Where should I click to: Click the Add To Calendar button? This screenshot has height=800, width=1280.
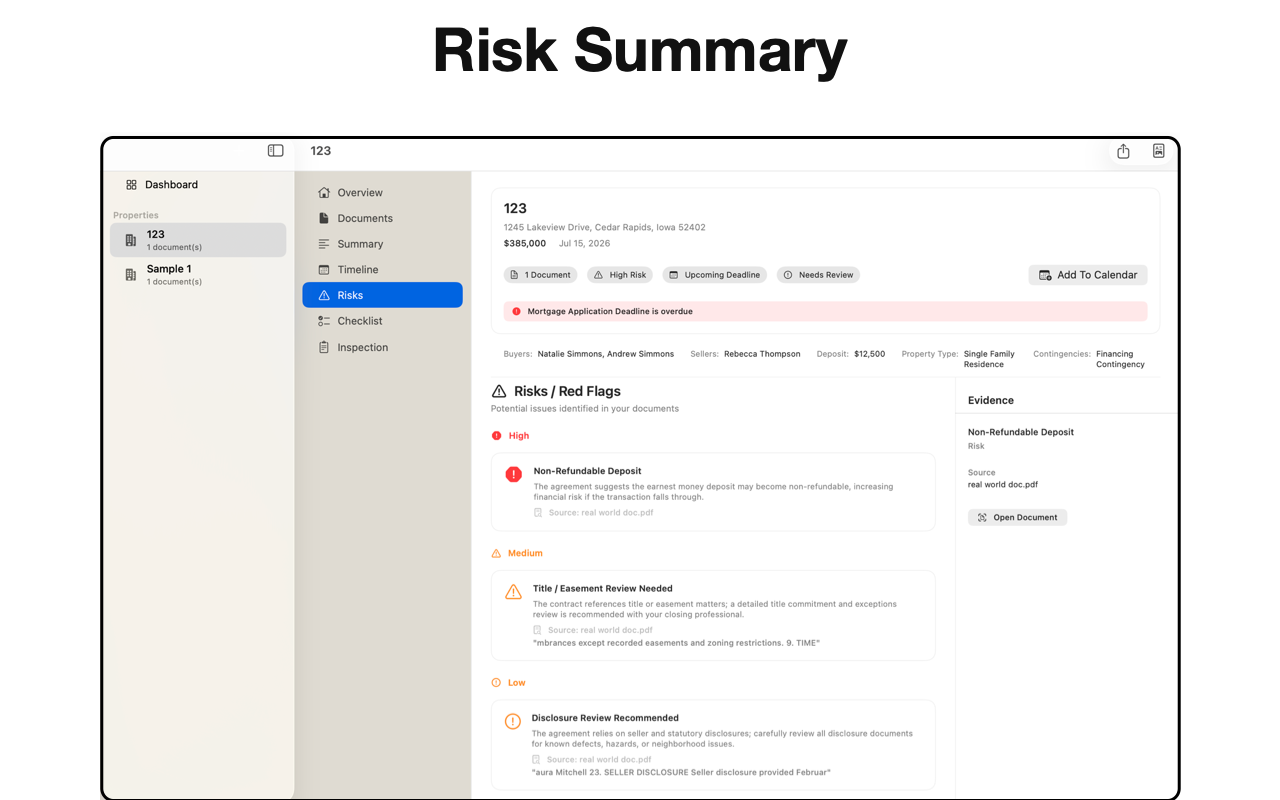[x=1087, y=275]
